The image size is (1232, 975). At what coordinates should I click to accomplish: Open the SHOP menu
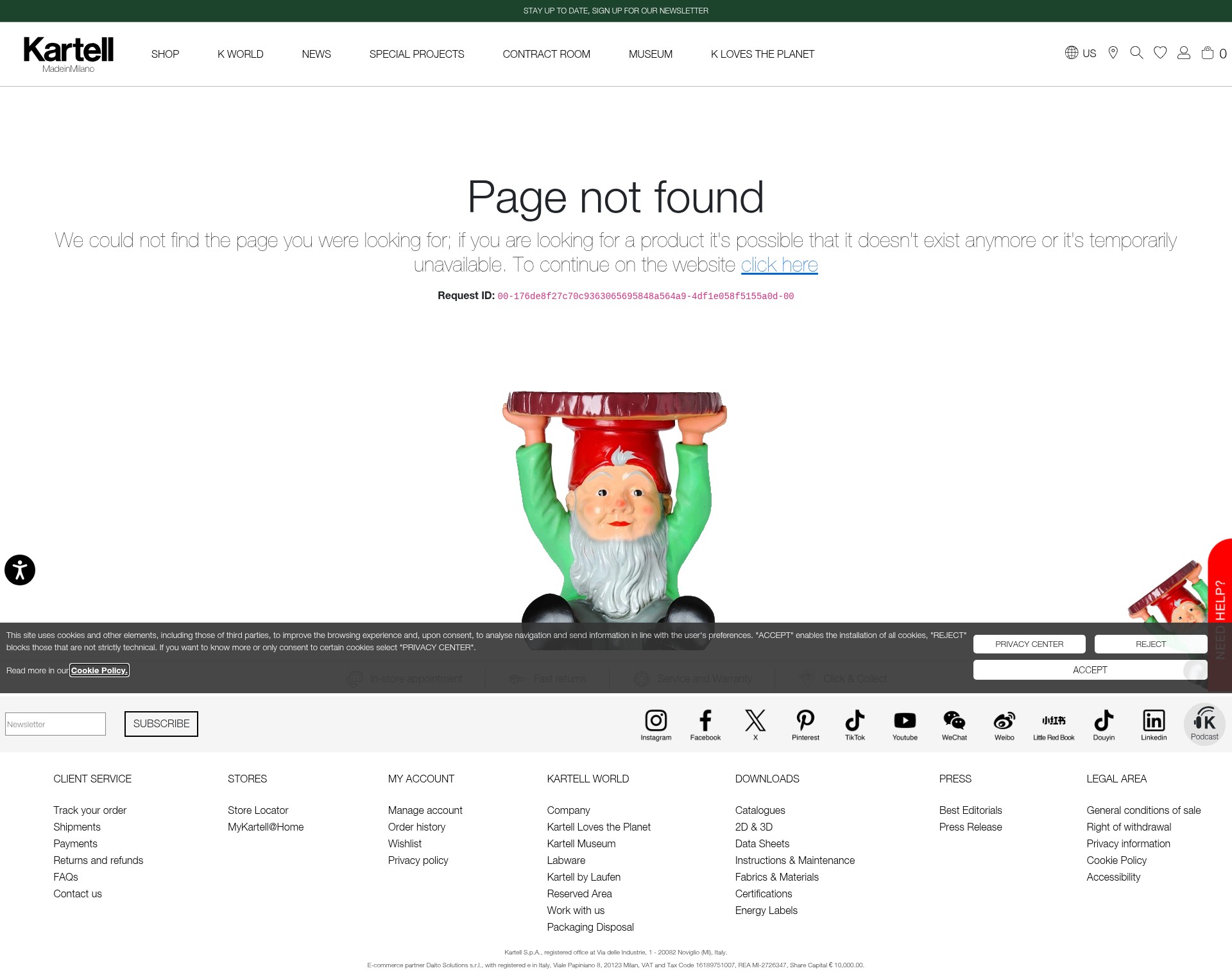165,54
